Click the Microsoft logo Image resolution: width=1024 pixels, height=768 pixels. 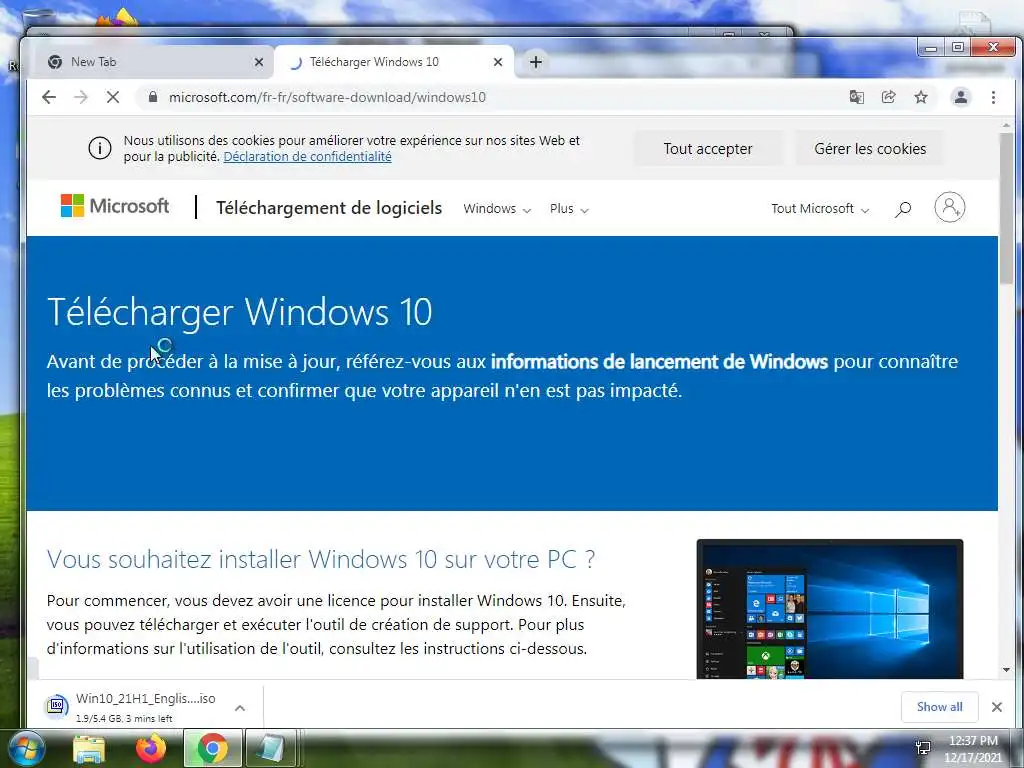115,206
